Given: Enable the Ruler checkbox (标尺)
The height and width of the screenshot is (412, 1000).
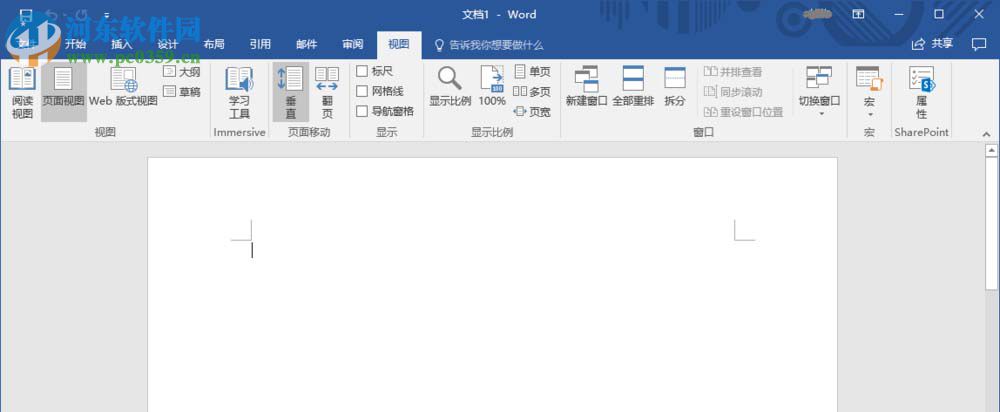Looking at the screenshot, I should [362, 71].
